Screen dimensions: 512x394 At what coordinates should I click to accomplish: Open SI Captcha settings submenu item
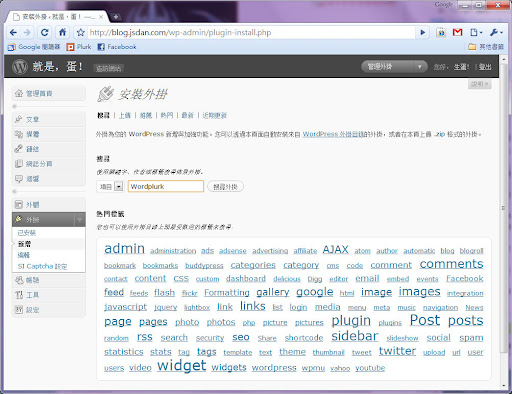(42, 266)
